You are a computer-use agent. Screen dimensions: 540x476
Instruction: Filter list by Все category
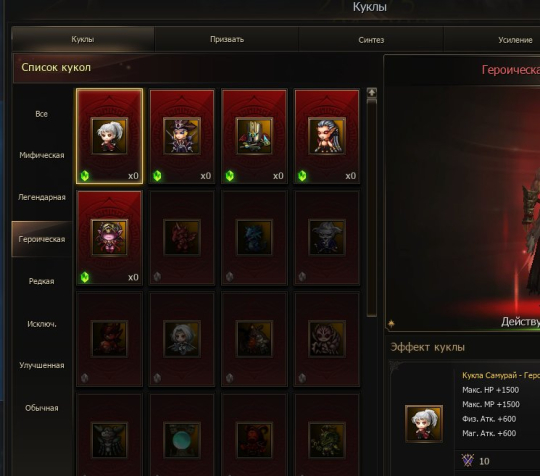pyautogui.click(x=41, y=114)
